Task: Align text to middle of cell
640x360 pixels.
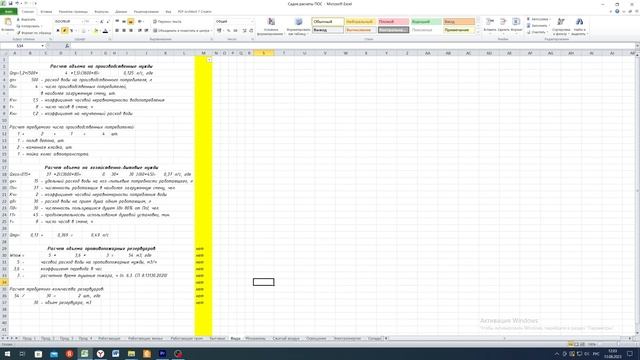Action: pos(124,21)
